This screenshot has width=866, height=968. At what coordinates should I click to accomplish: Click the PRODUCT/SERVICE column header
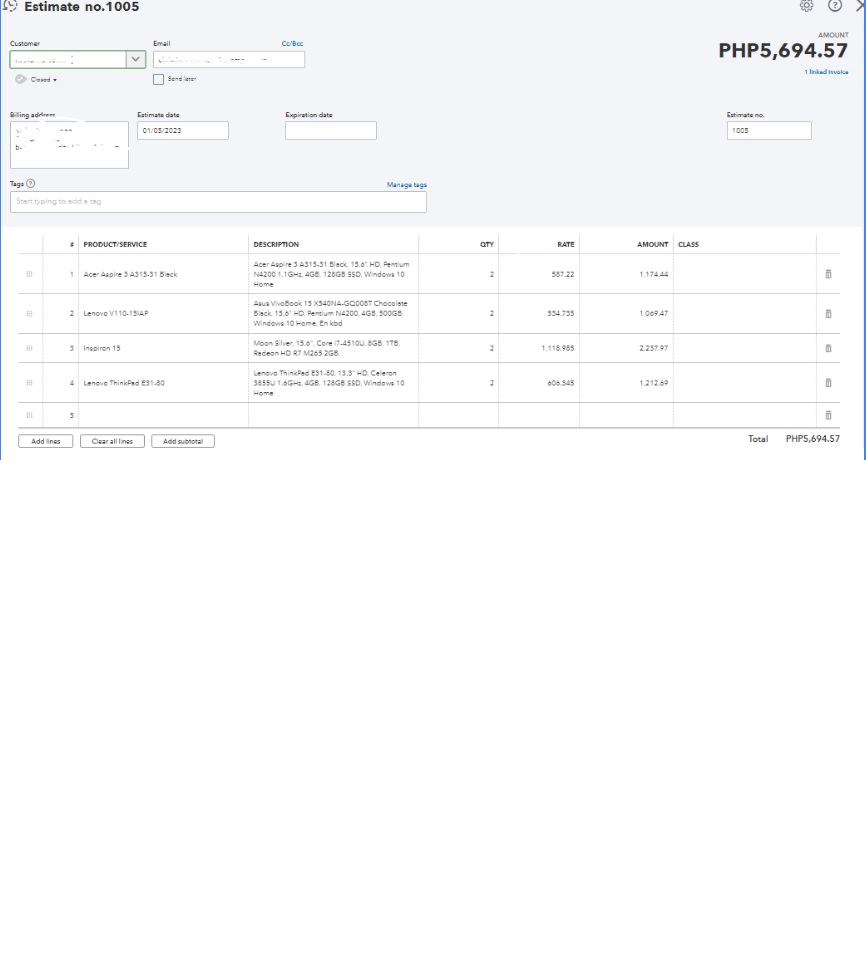pyautogui.click(x=115, y=244)
